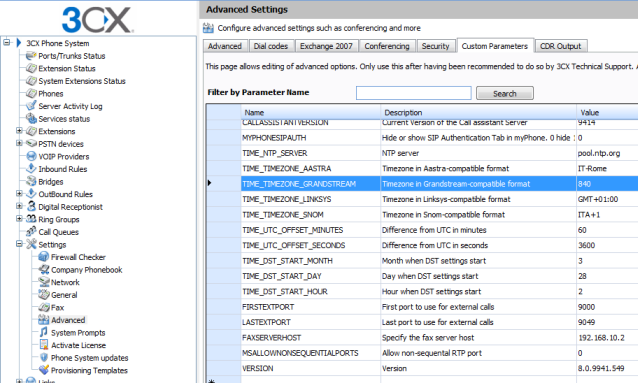Click the VERSION value 8.0.9941.549
Image resolution: width=638 pixels, height=383 pixels.
click(x=607, y=368)
